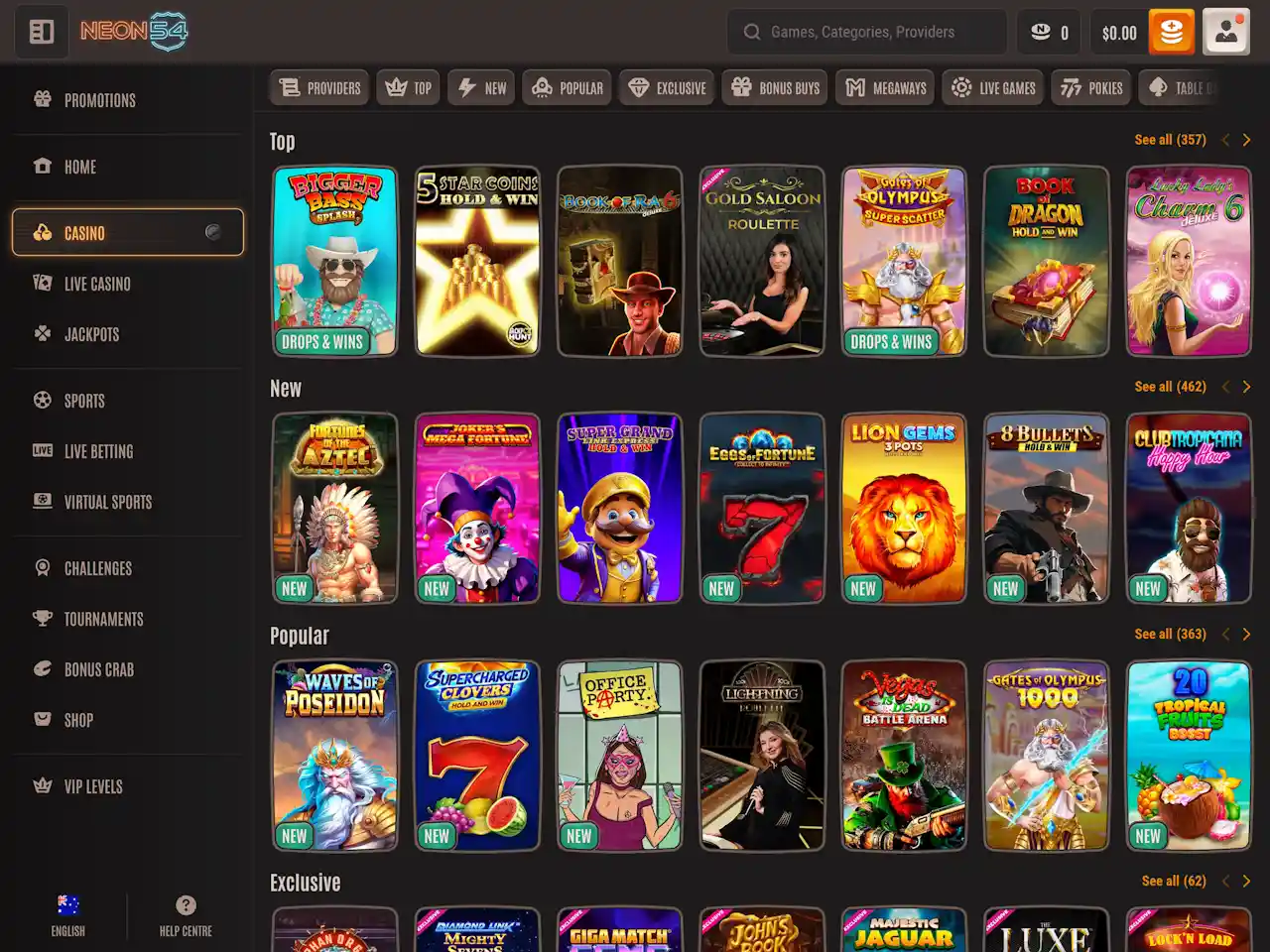Click the orange deposit coins button
This screenshot has height=952, width=1270.
(x=1172, y=32)
